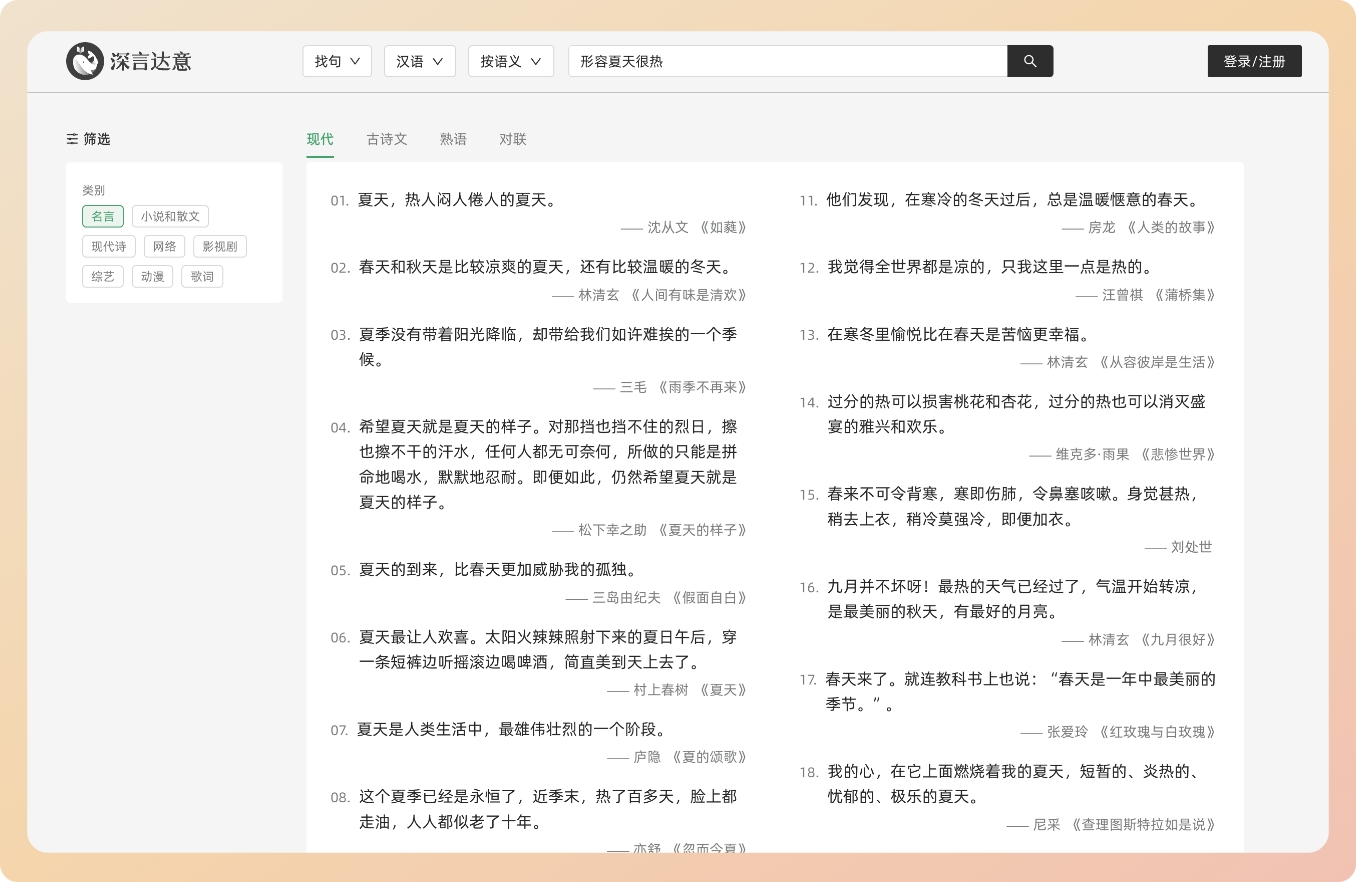Select the 网络 category tag
This screenshot has width=1356, height=882.
pyautogui.click(x=164, y=246)
